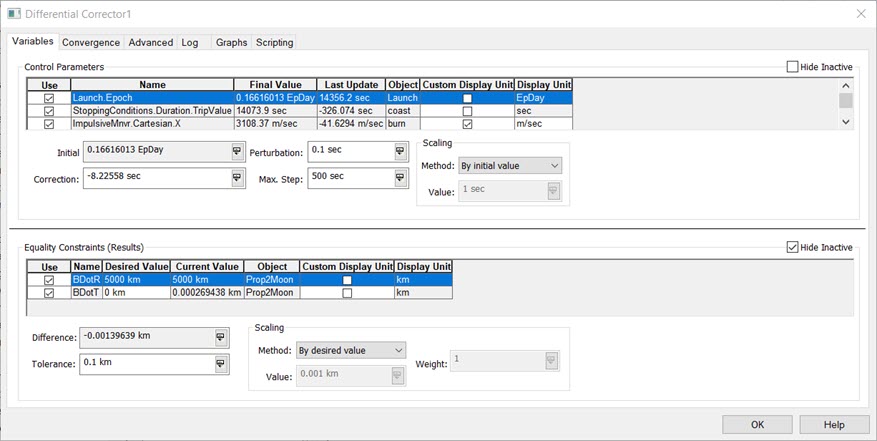The image size is (877, 441).
Task: Click the unit icon beside Difference field
Action: click(x=221, y=338)
